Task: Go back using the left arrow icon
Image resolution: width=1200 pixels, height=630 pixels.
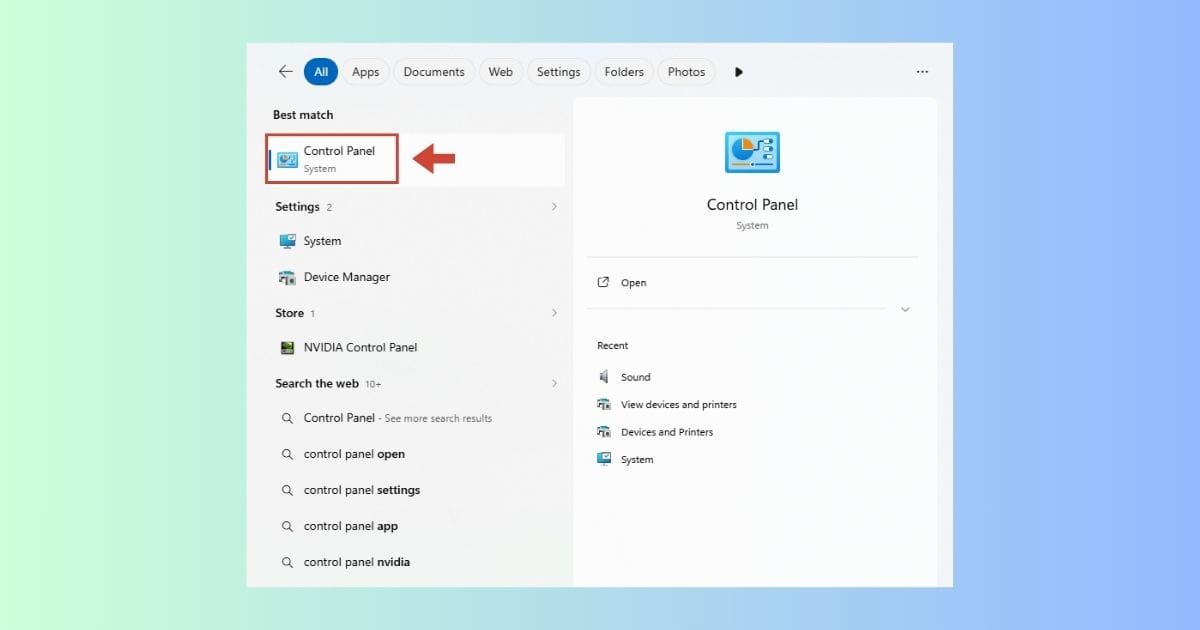Action: pos(285,72)
